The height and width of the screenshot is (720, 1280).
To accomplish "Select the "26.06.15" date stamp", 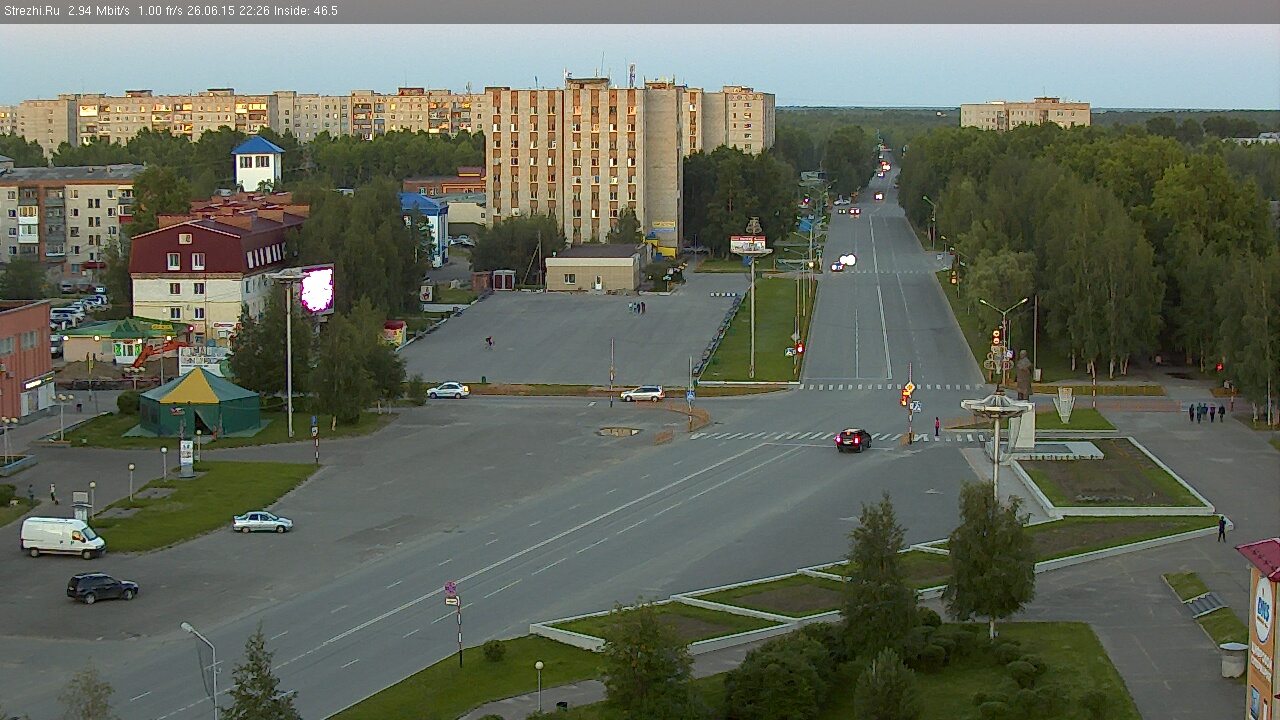I will click(x=210, y=11).
